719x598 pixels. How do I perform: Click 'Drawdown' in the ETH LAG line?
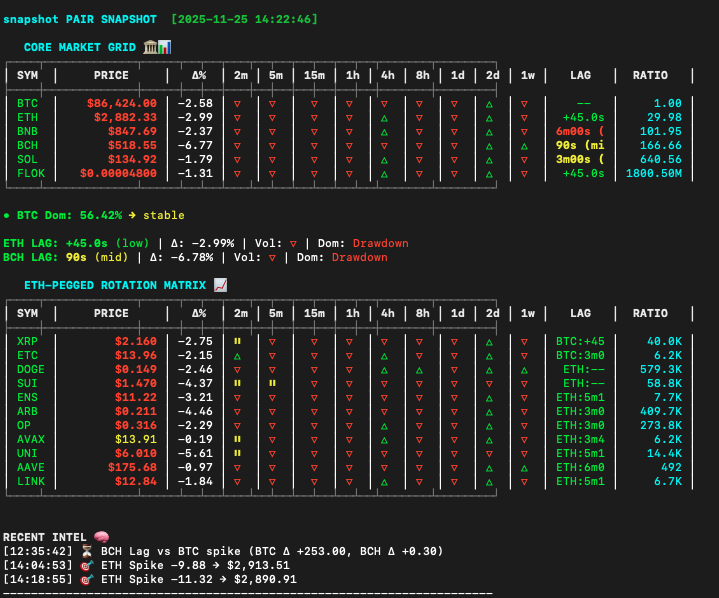click(381, 243)
